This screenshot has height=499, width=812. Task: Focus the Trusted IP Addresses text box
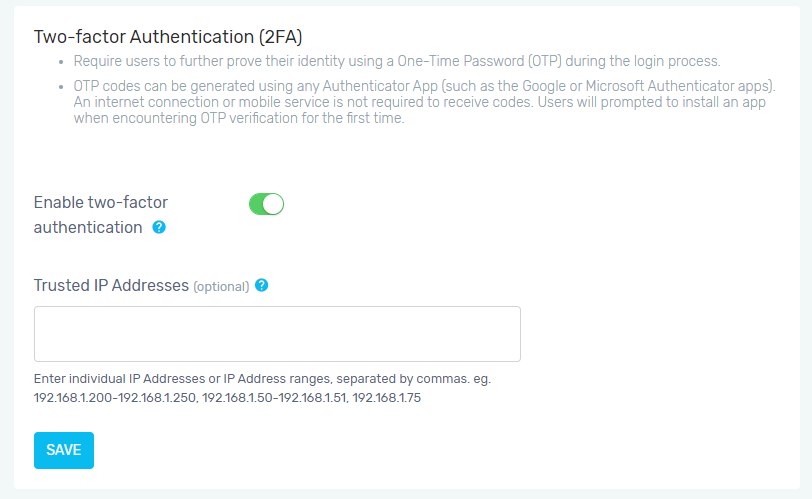[x=277, y=334]
